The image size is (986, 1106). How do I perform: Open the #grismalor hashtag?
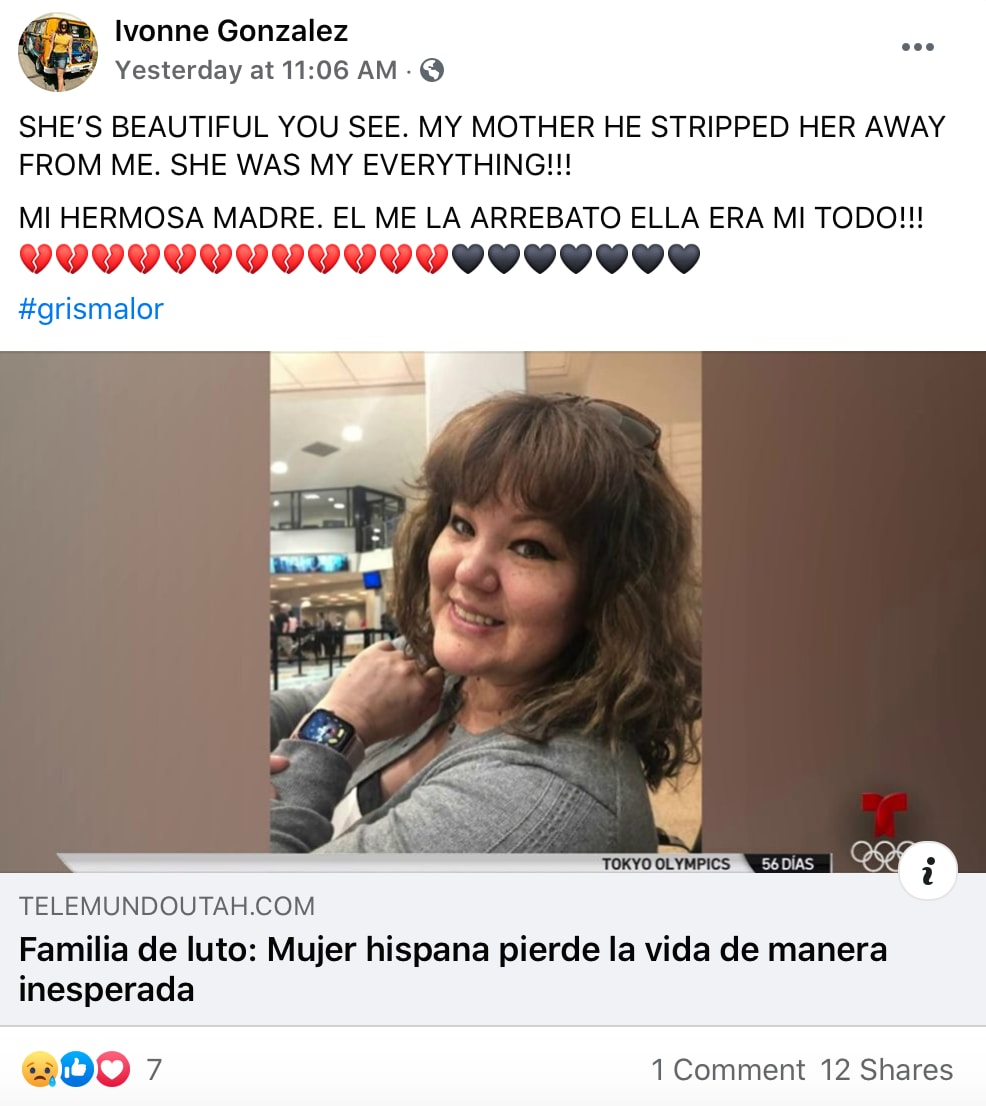91,309
